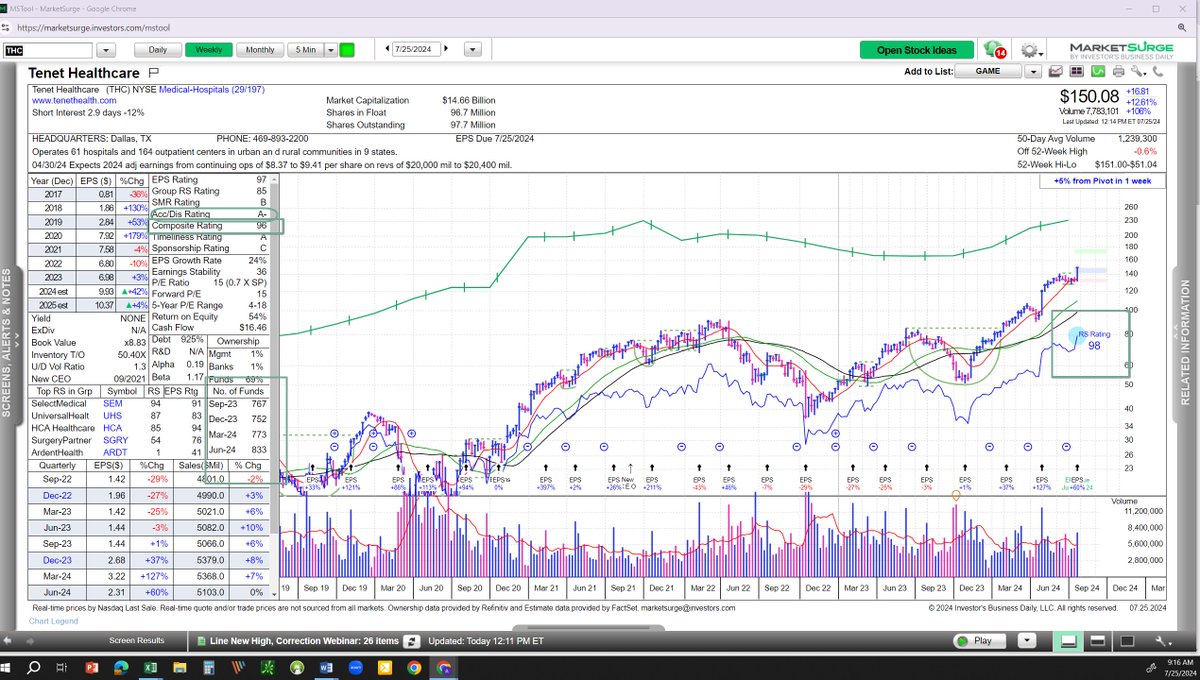Click the THC ticker symbol input field
The height and width of the screenshot is (680, 1200).
click(49, 49)
